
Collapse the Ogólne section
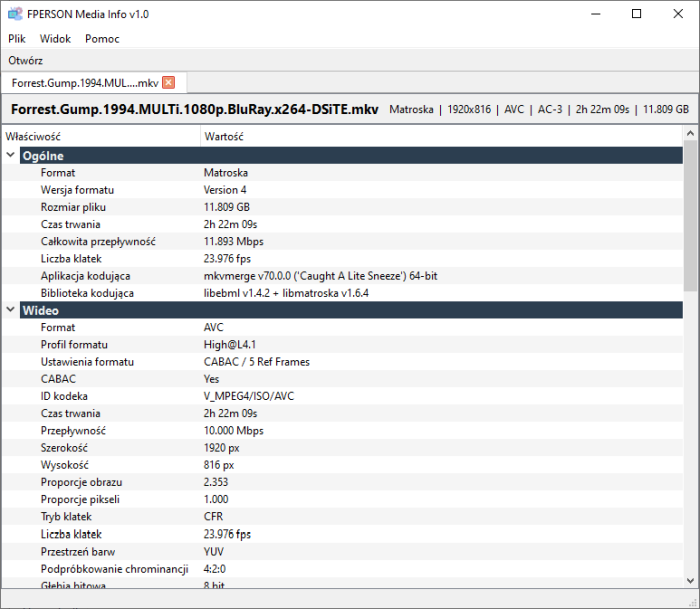[x=11, y=155]
